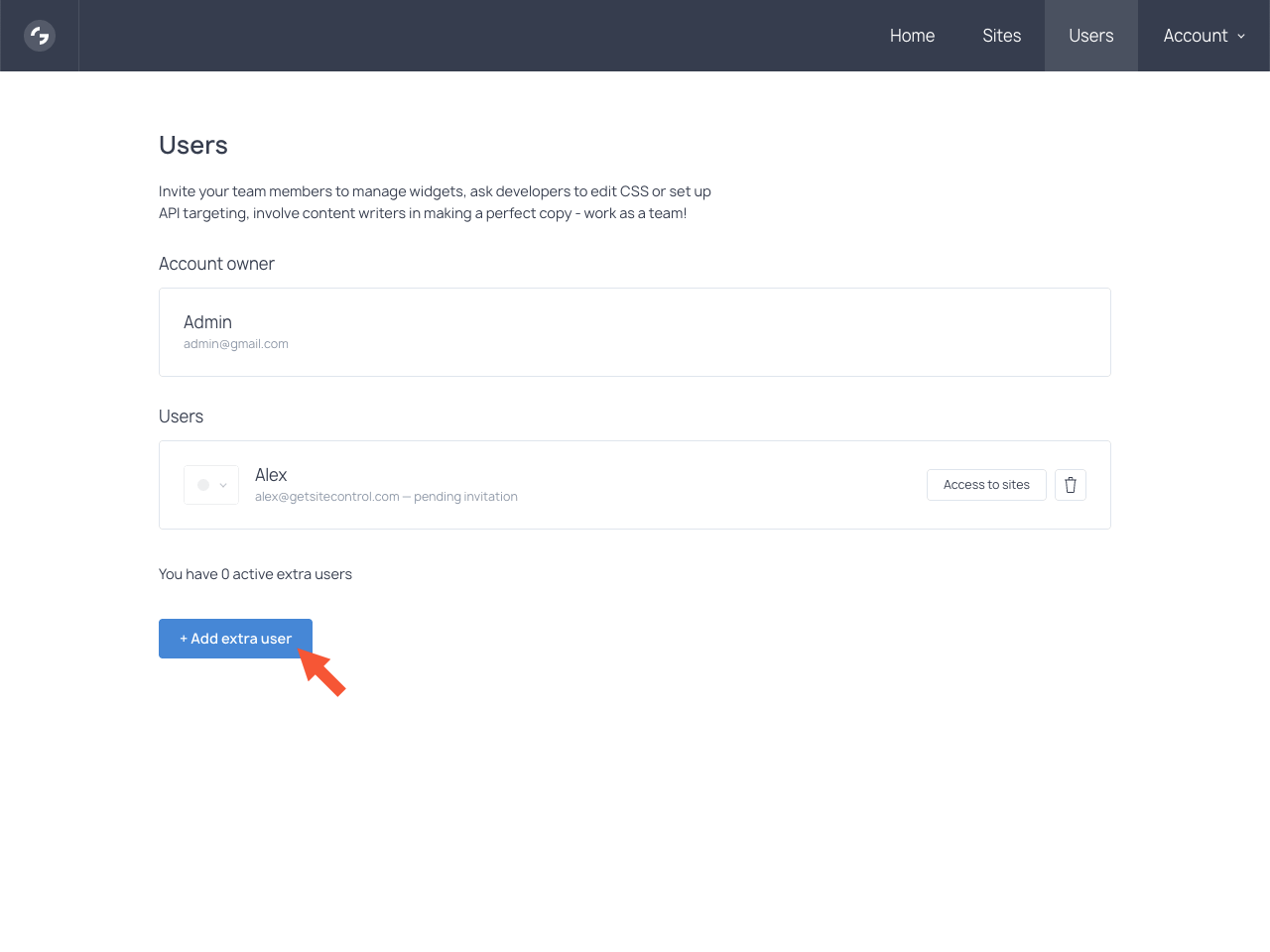Open the Sites navigation item
The width and height of the screenshot is (1270, 952).
point(1001,36)
